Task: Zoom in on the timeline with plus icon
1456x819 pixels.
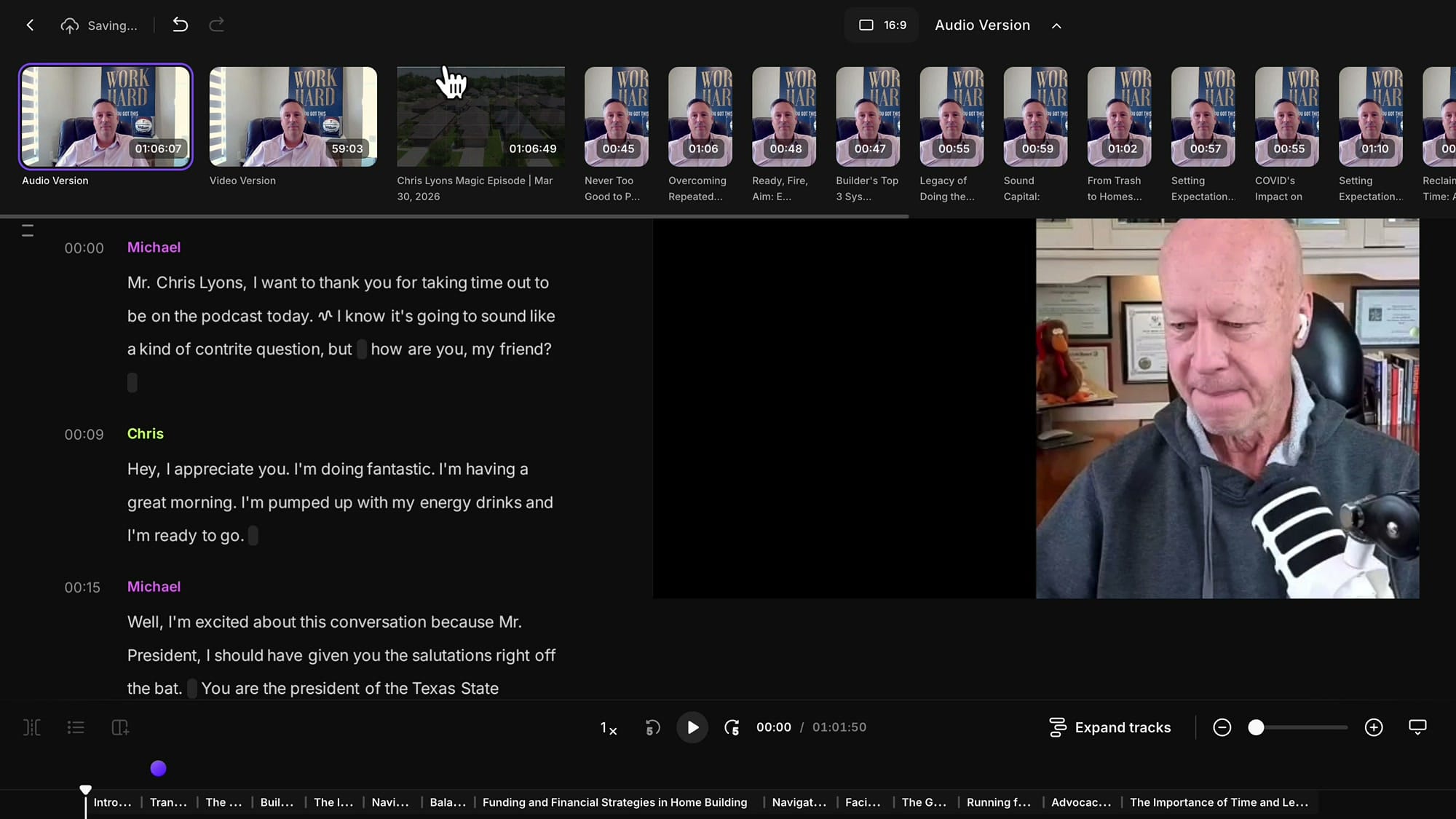Action: click(x=1374, y=727)
